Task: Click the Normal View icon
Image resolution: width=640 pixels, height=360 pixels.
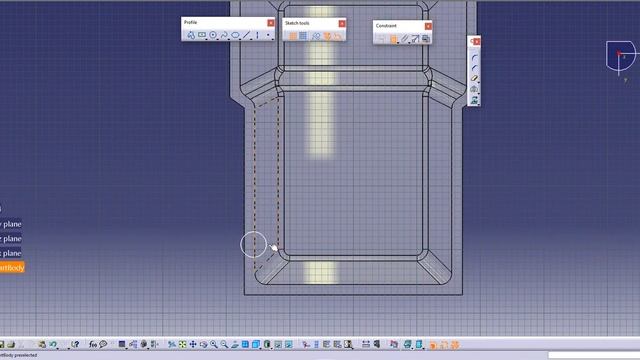Action: pos(235,344)
